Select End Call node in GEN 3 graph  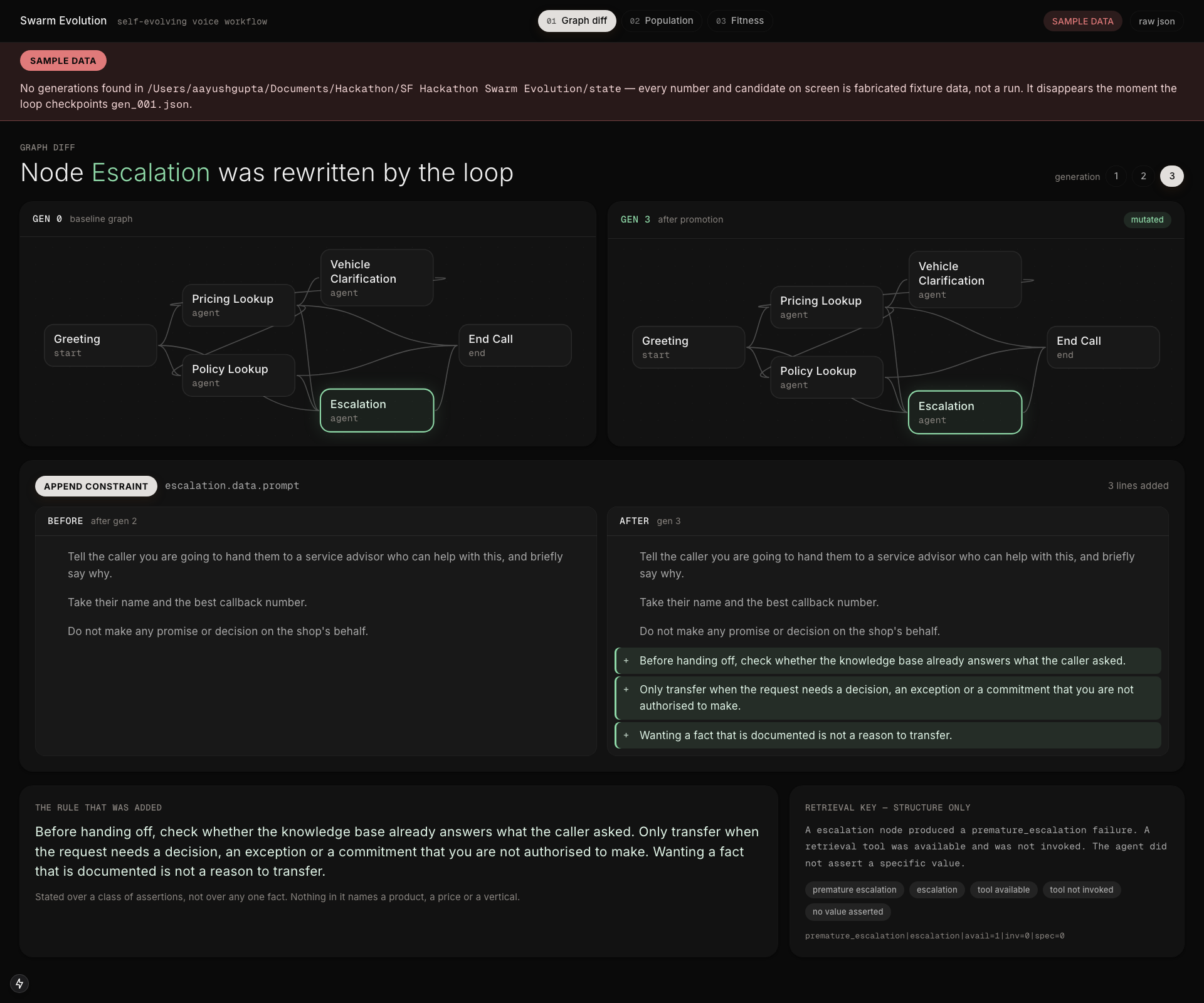click(x=1103, y=347)
